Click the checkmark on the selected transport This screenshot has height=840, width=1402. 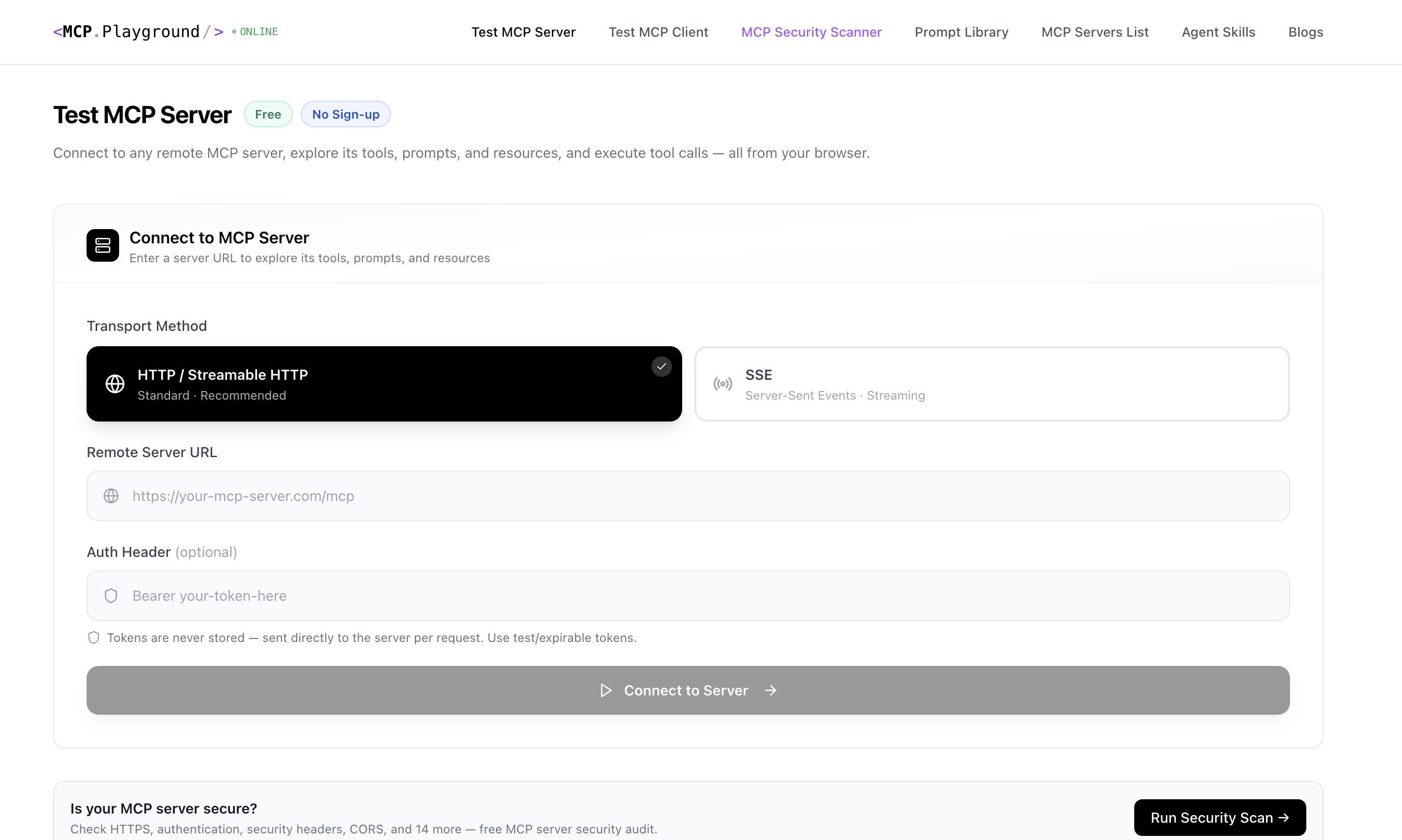[661, 366]
